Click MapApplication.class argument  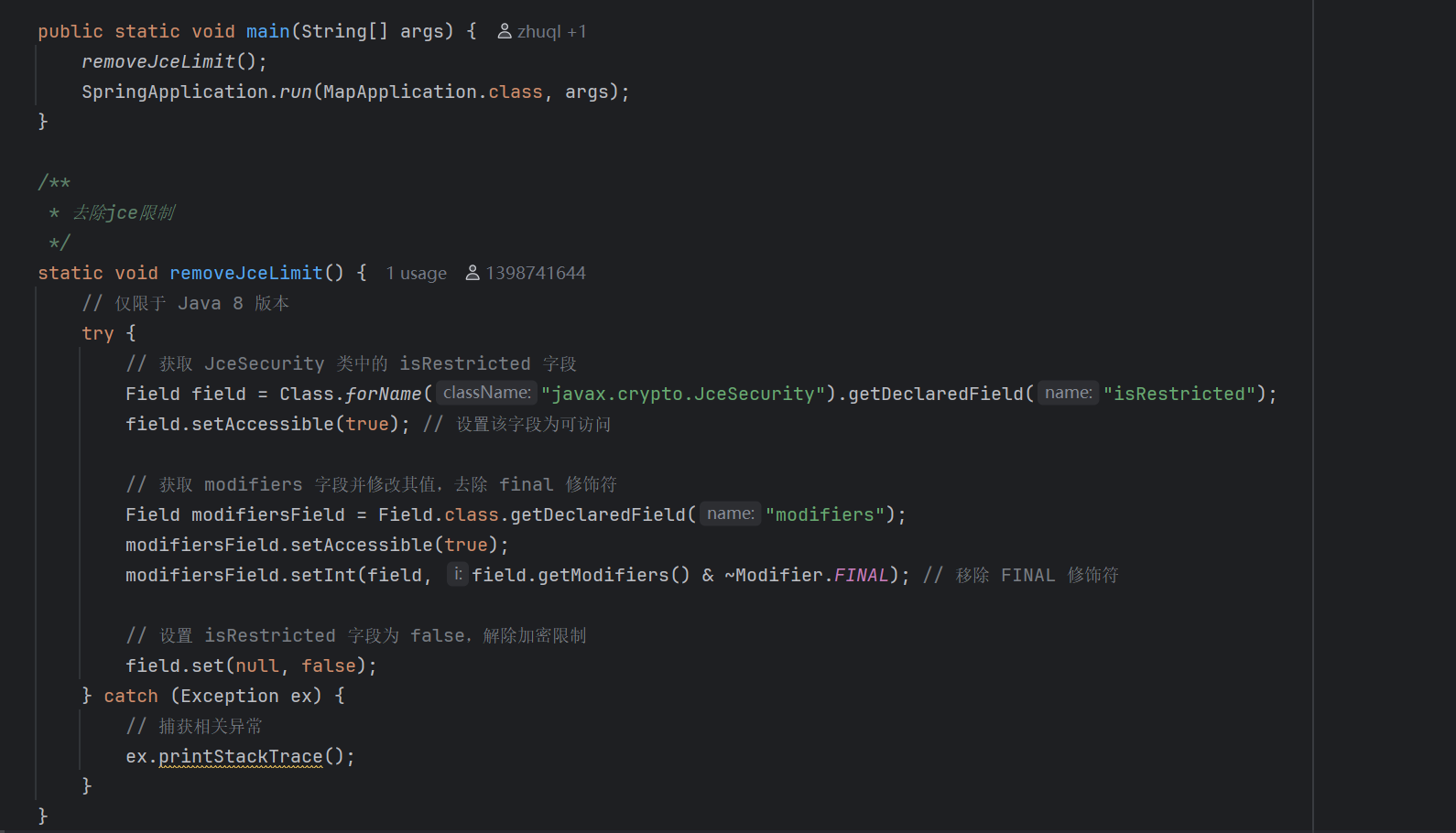point(433,92)
